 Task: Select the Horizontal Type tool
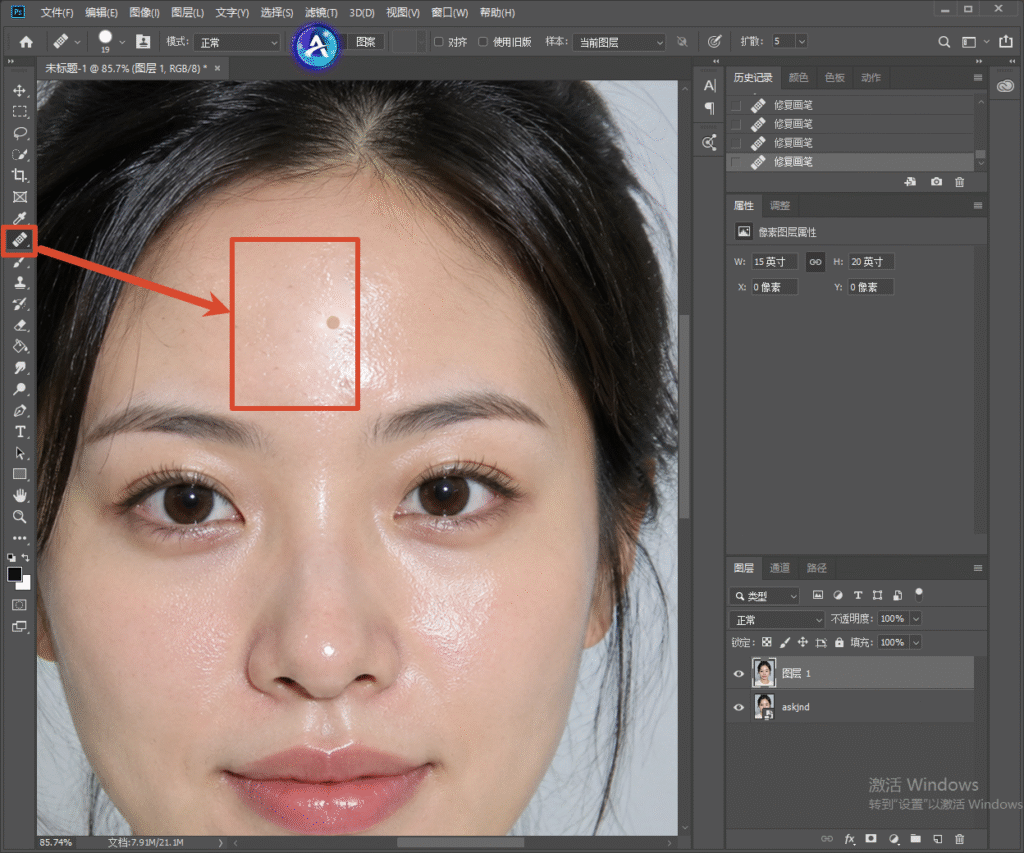[20, 432]
